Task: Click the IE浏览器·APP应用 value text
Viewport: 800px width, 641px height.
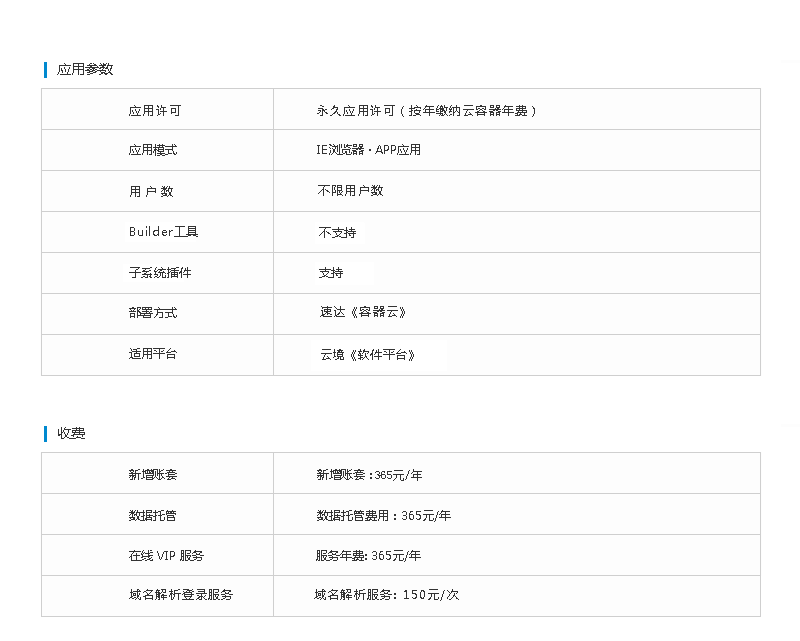Action: [x=368, y=150]
